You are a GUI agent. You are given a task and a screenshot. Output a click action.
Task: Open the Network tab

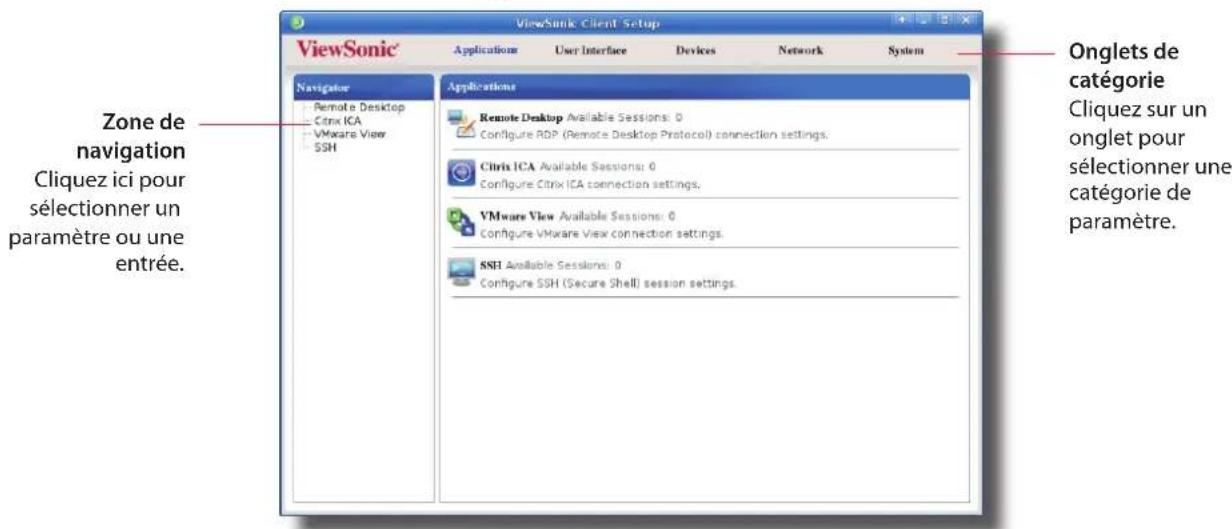[x=800, y=50]
